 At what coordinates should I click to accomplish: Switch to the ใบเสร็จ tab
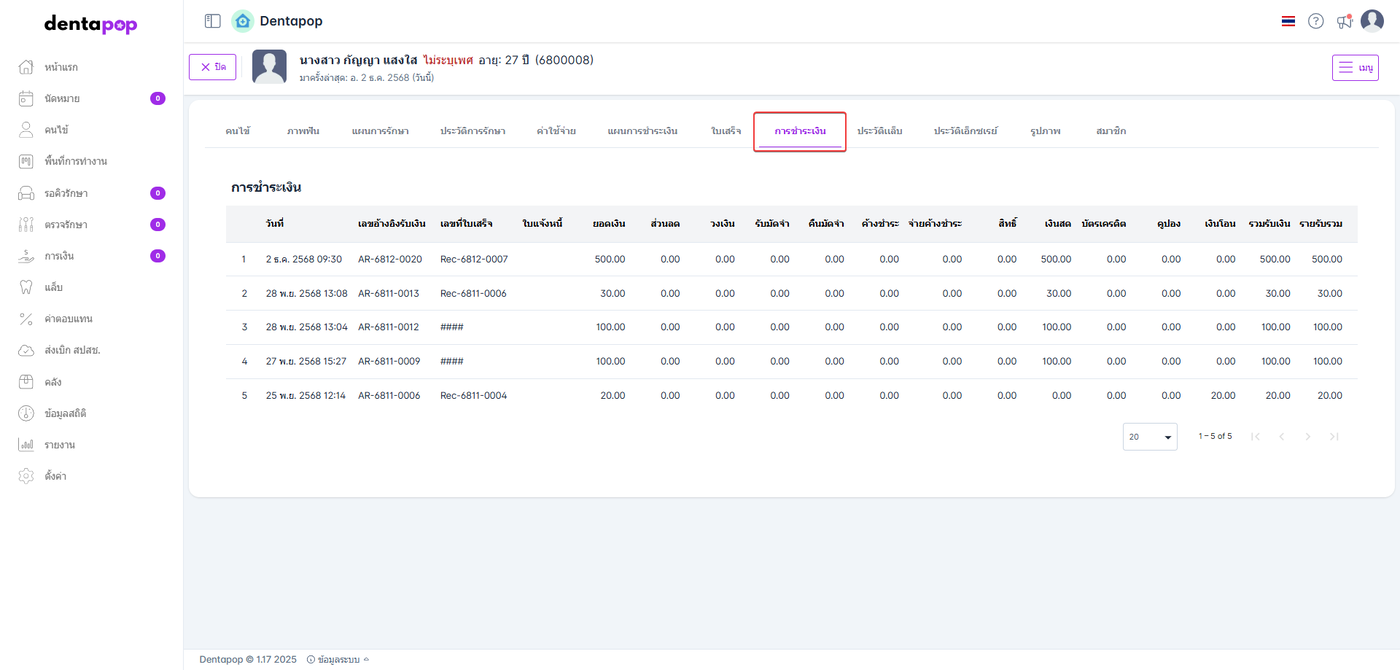pos(726,131)
